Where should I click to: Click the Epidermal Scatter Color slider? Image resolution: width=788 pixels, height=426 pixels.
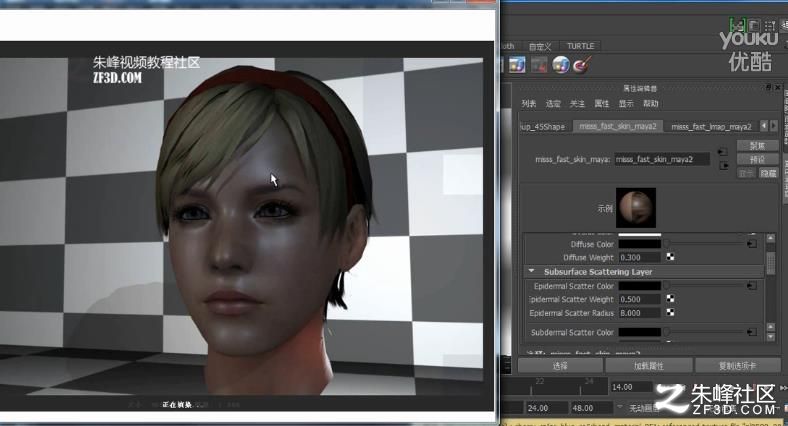[705, 285]
